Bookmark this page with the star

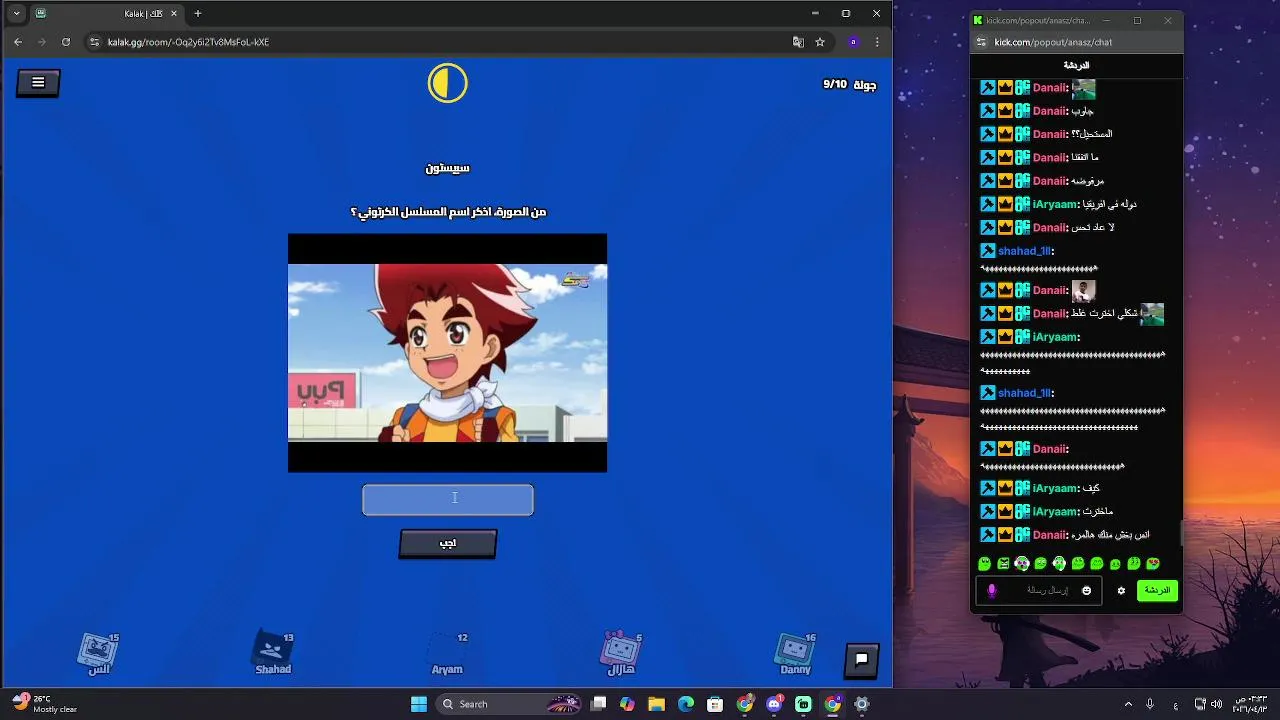[820, 42]
